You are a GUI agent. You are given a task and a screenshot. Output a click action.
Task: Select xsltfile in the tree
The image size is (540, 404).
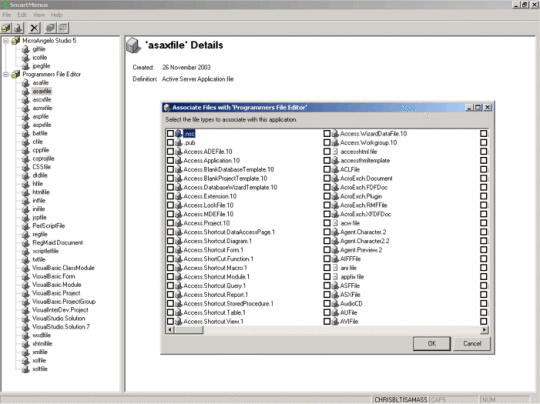pyautogui.click(x=40, y=369)
